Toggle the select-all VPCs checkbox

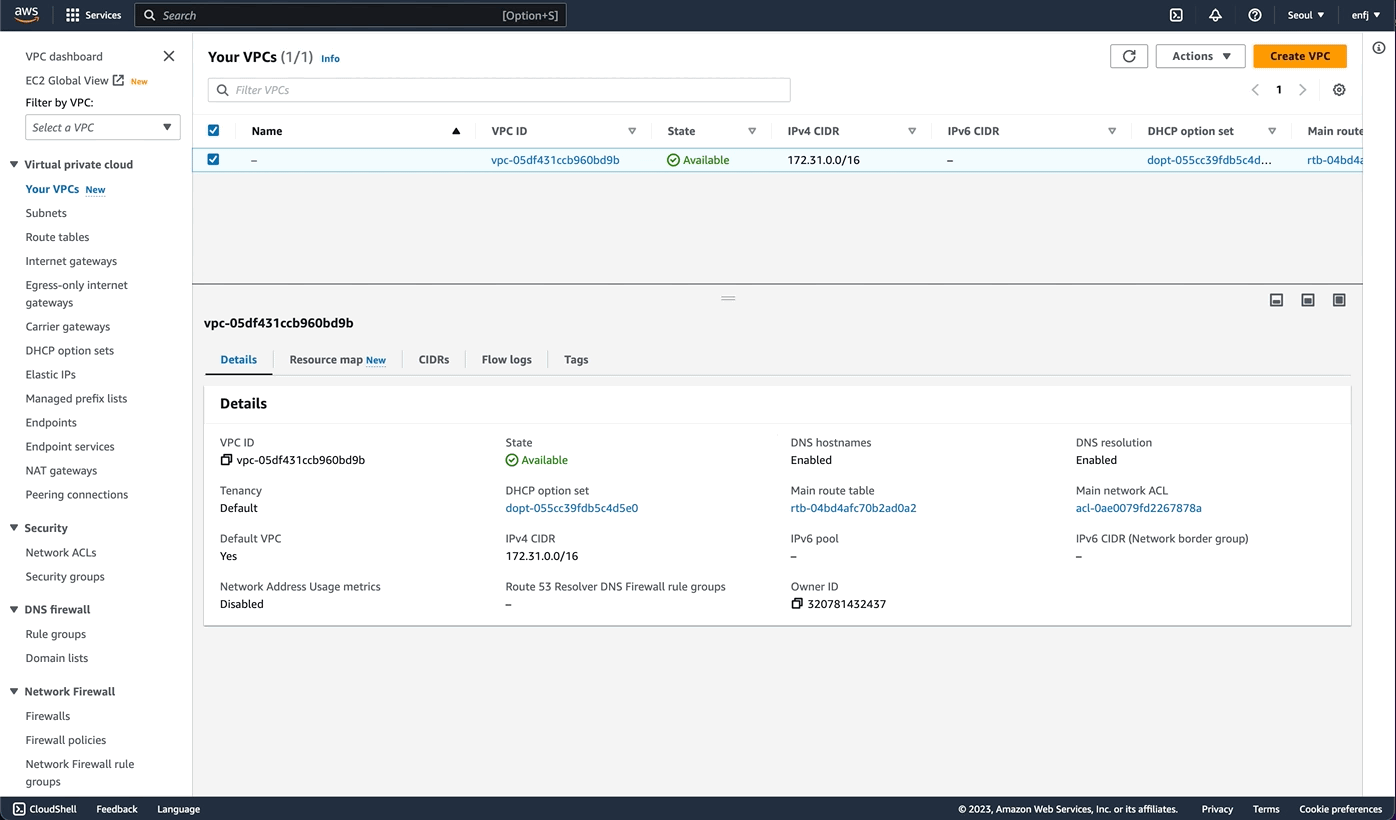(x=213, y=131)
